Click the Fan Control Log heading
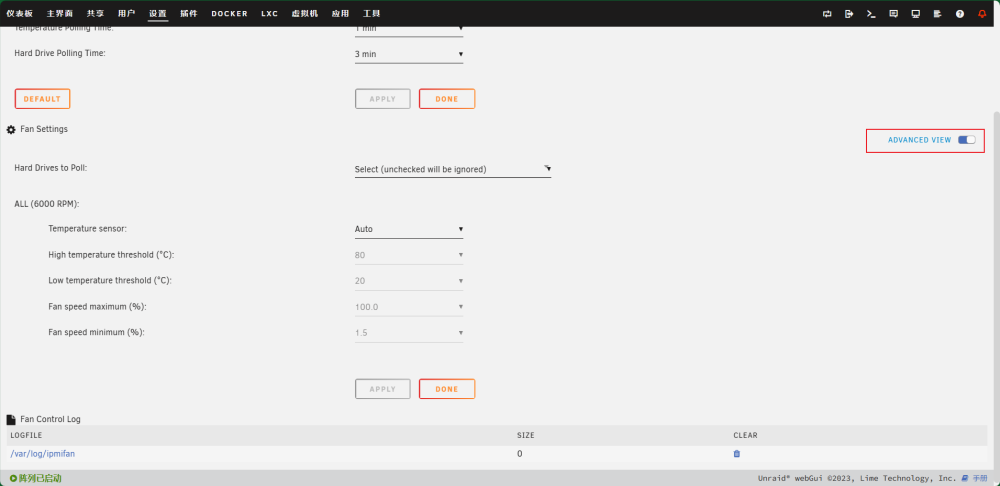 pyautogui.click(x=50, y=419)
